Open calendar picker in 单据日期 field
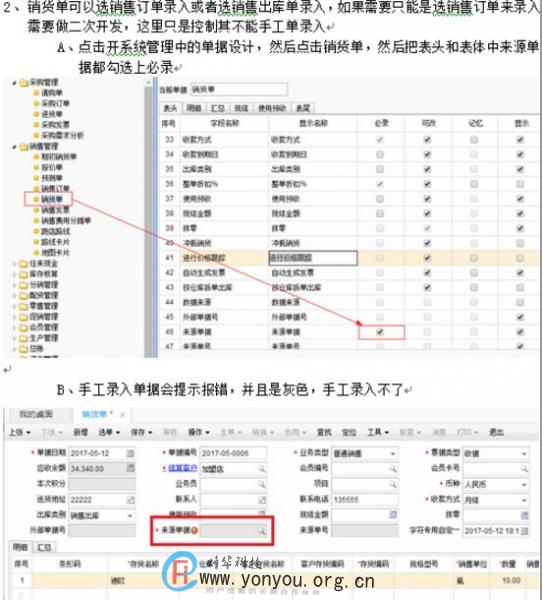This screenshot has height=600, width=542. [x=130, y=453]
